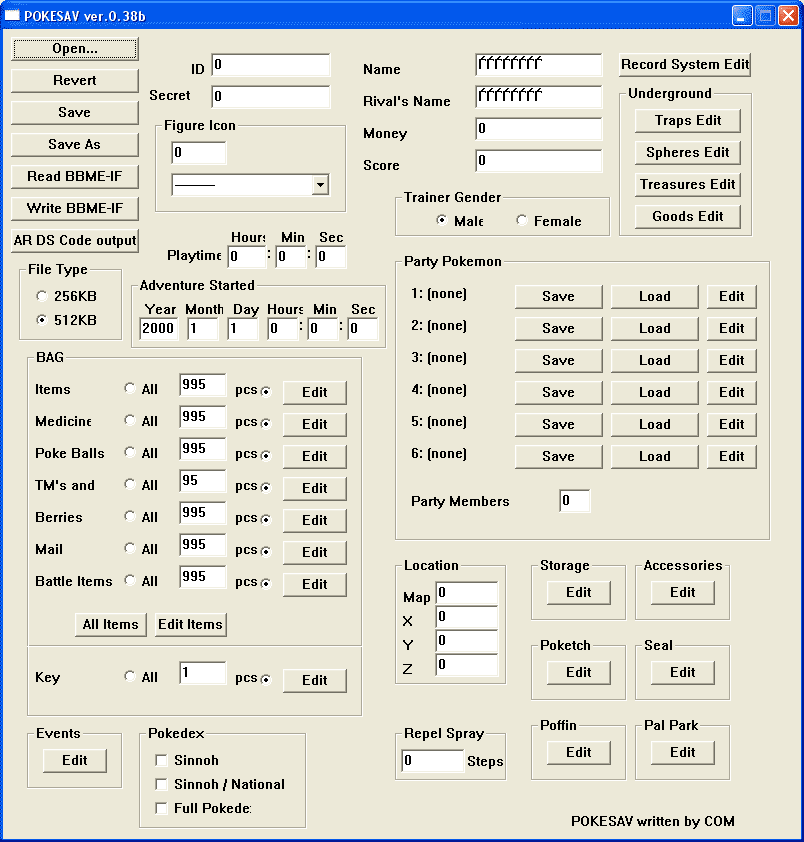The height and width of the screenshot is (842, 804).
Task: Open the Pal Park Edit button
Action: click(683, 753)
